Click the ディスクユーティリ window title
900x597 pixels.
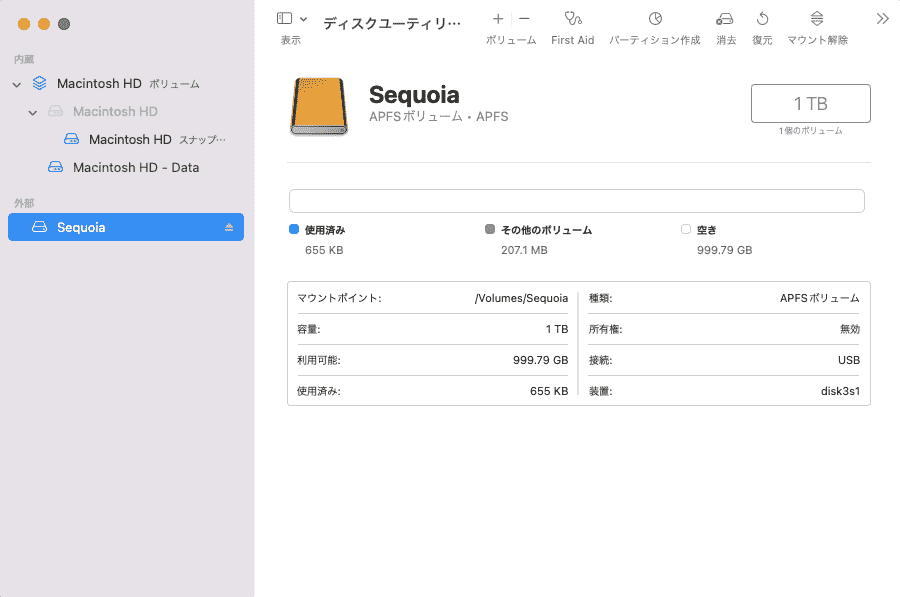click(392, 24)
